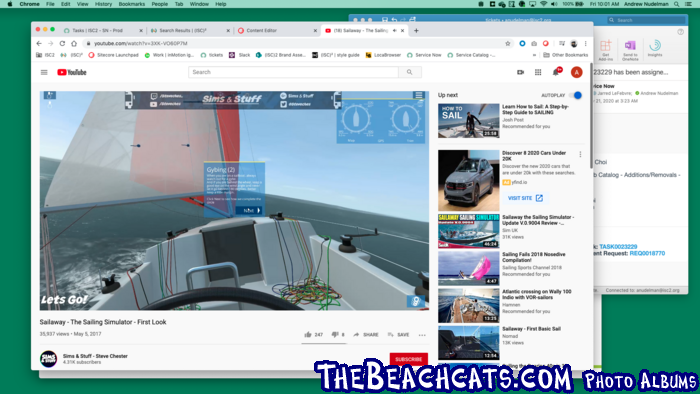Open the YouTube hamburger guide menu
Viewport: 700px width, 394px height.
(44, 72)
